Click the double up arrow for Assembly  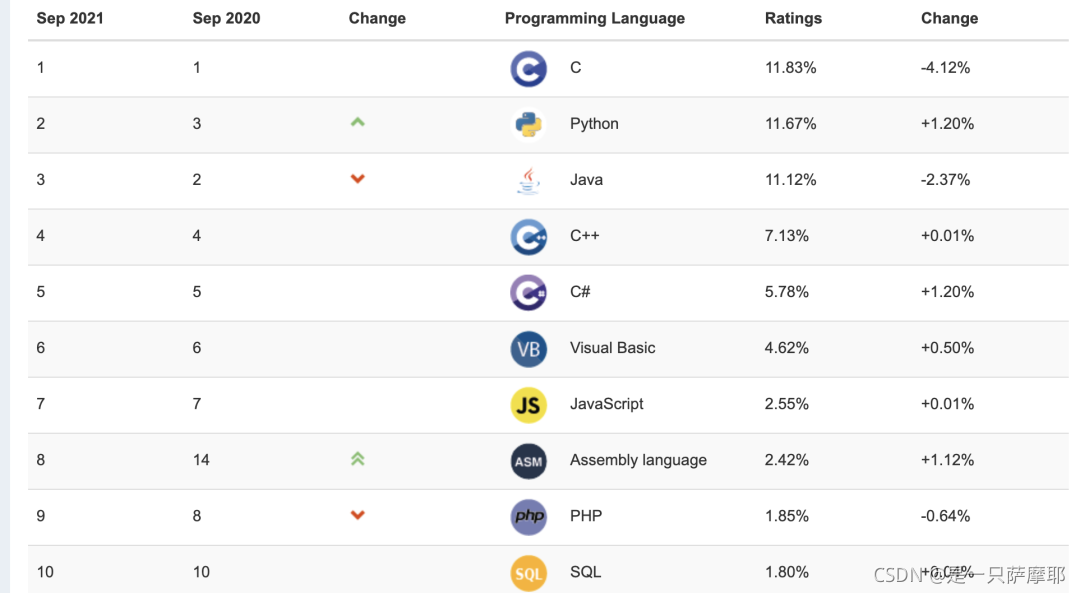357,459
